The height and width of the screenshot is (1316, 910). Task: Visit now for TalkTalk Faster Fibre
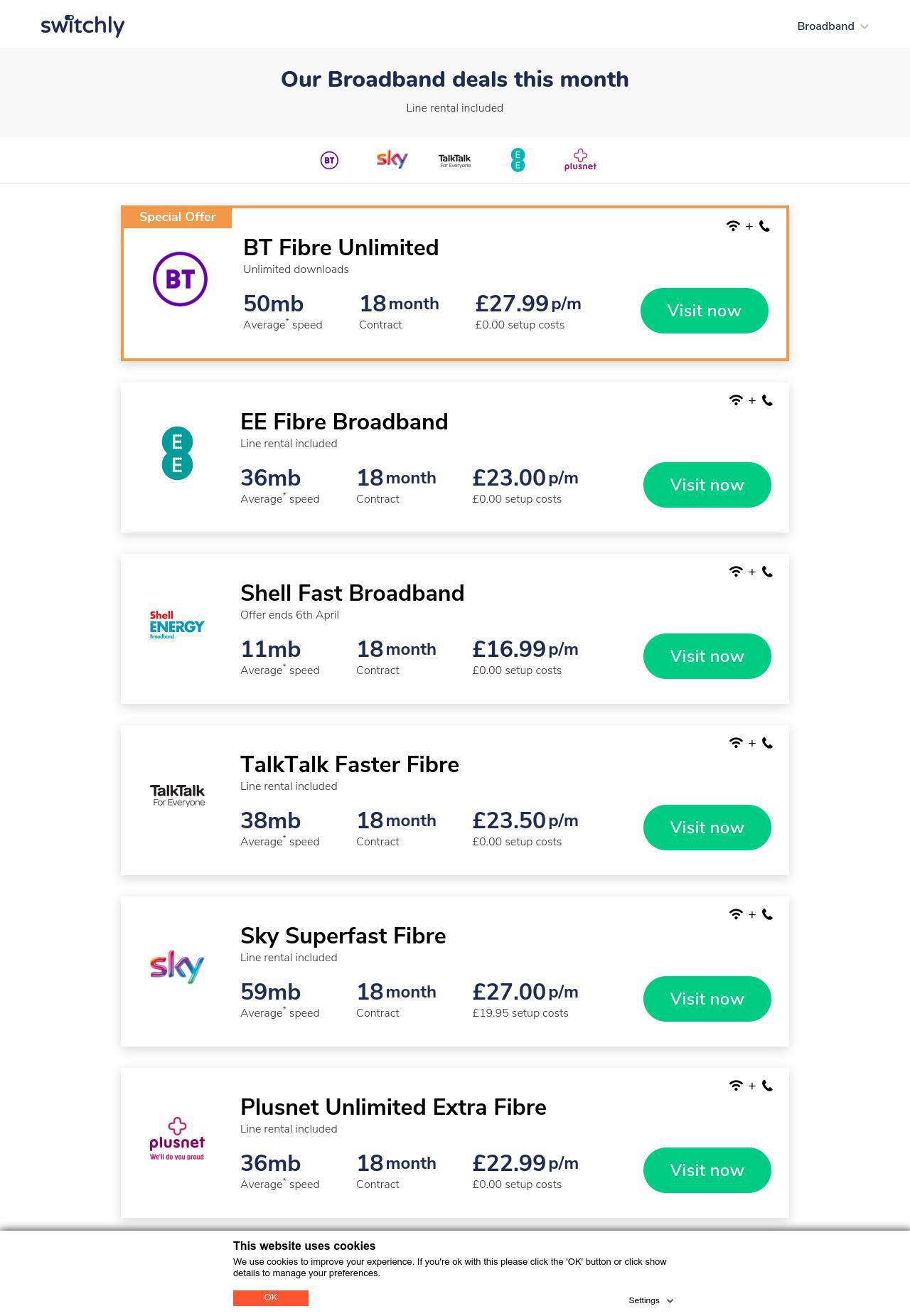click(x=707, y=828)
